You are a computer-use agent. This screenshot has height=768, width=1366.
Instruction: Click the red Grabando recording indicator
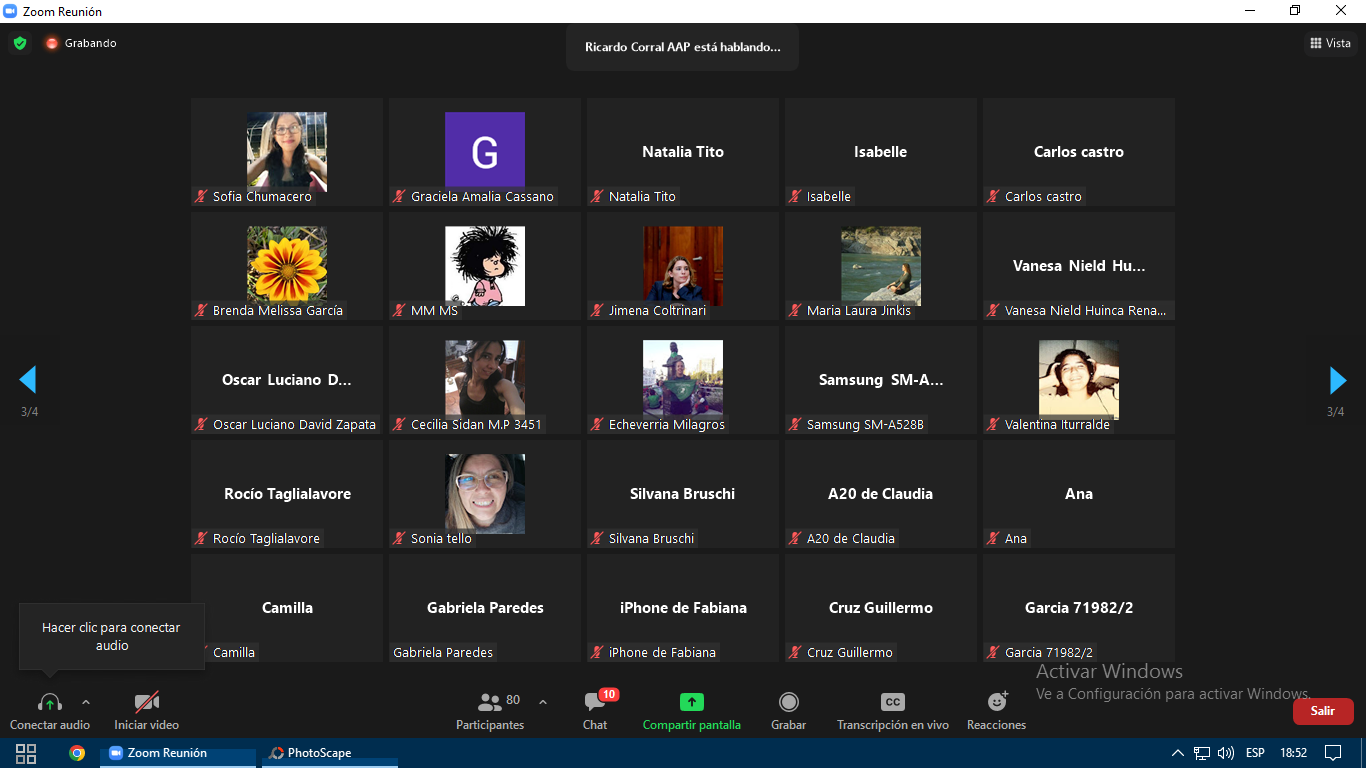tap(80, 43)
